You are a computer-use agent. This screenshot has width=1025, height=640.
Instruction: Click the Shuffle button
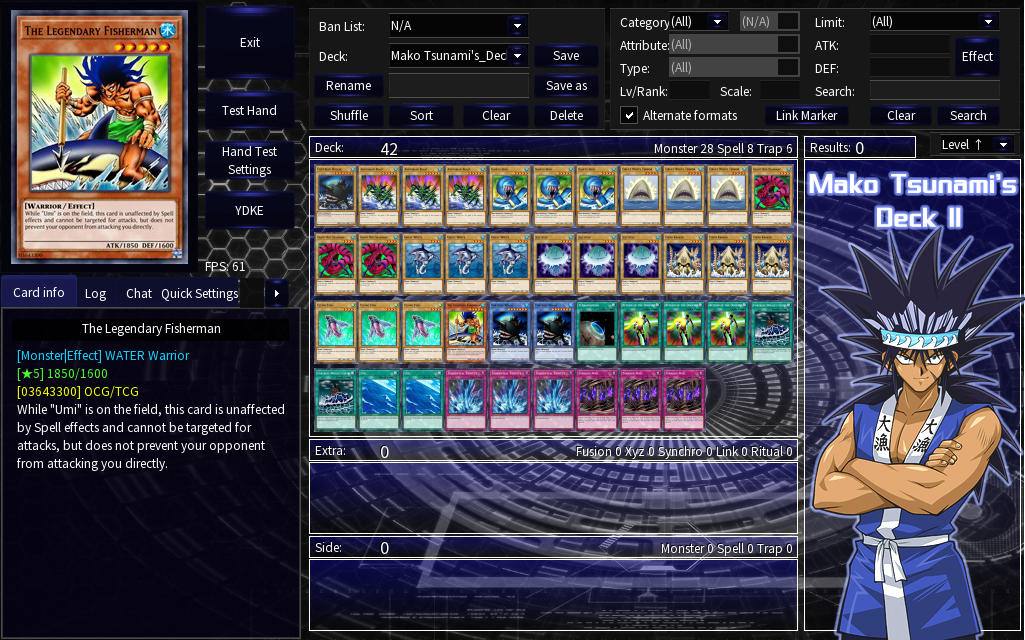(x=349, y=116)
